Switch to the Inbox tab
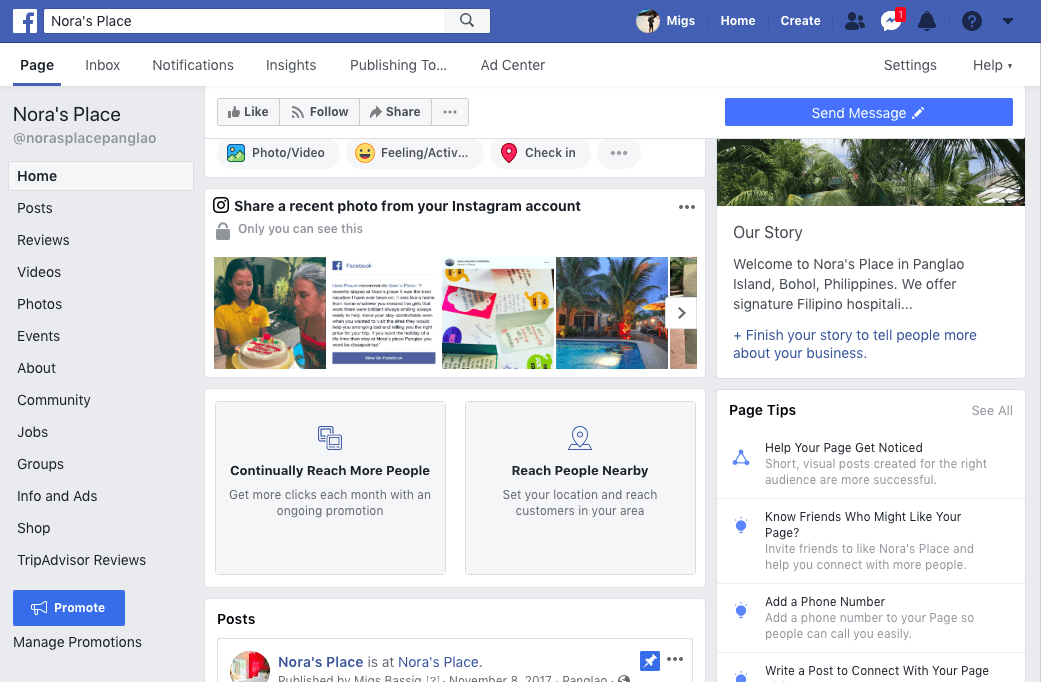This screenshot has height=682, width=1041. pos(102,65)
